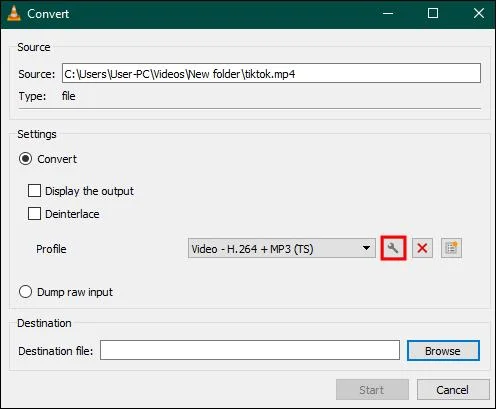
Task: Select the Dump raw input option
Action: (x=25, y=292)
